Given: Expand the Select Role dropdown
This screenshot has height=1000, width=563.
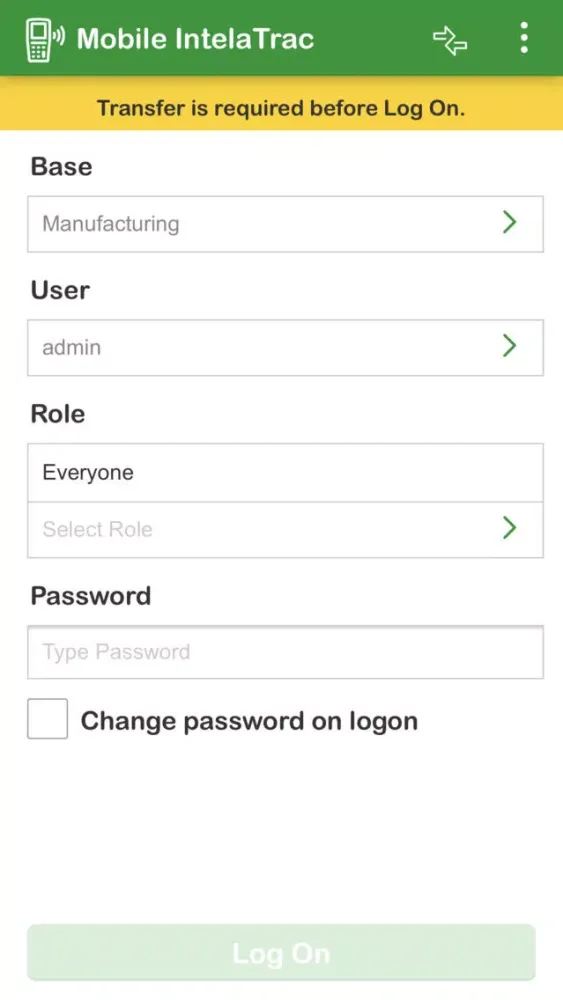Looking at the screenshot, I should click(285, 529).
